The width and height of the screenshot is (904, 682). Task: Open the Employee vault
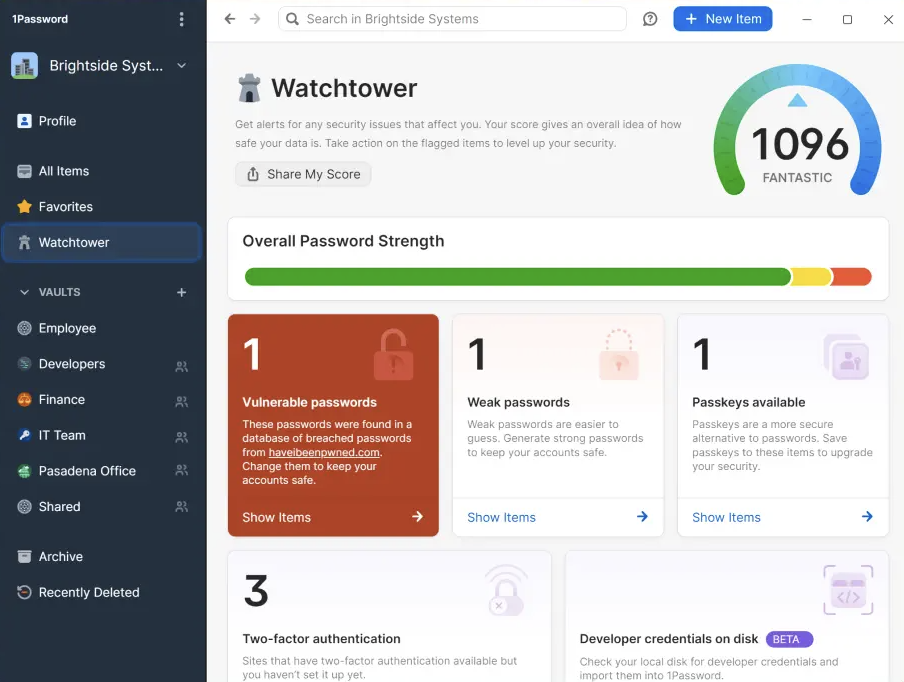point(102,328)
